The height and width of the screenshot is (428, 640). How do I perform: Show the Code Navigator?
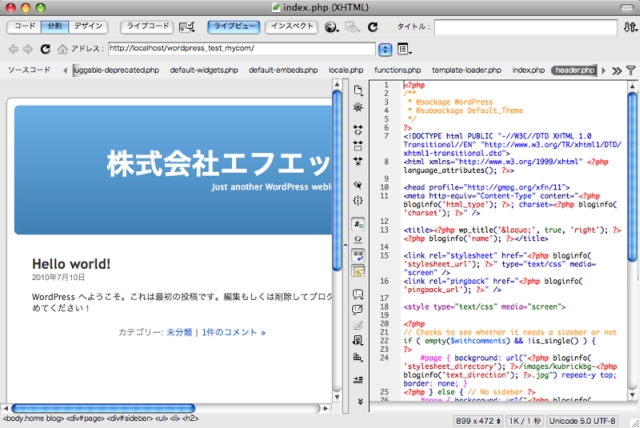358,107
